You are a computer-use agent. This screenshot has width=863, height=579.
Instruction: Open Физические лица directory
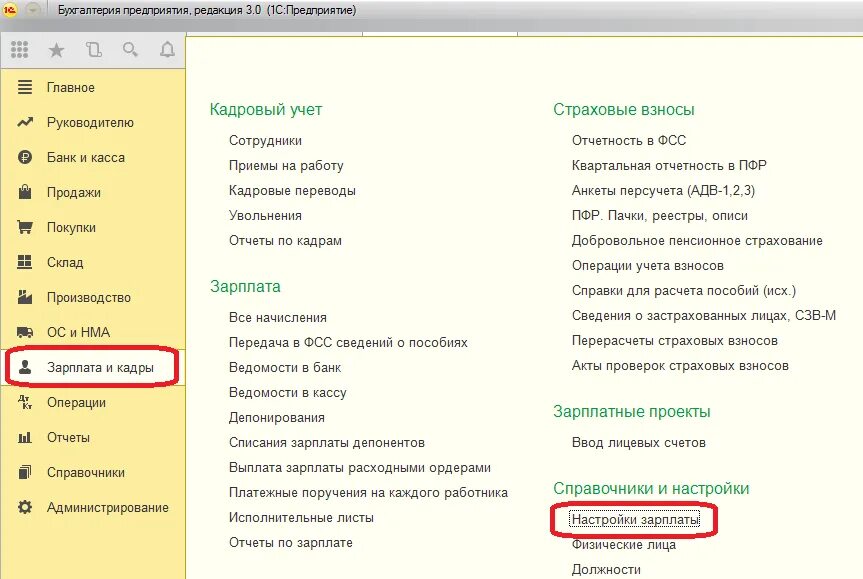pyautogui.click(x=624, y=545)
